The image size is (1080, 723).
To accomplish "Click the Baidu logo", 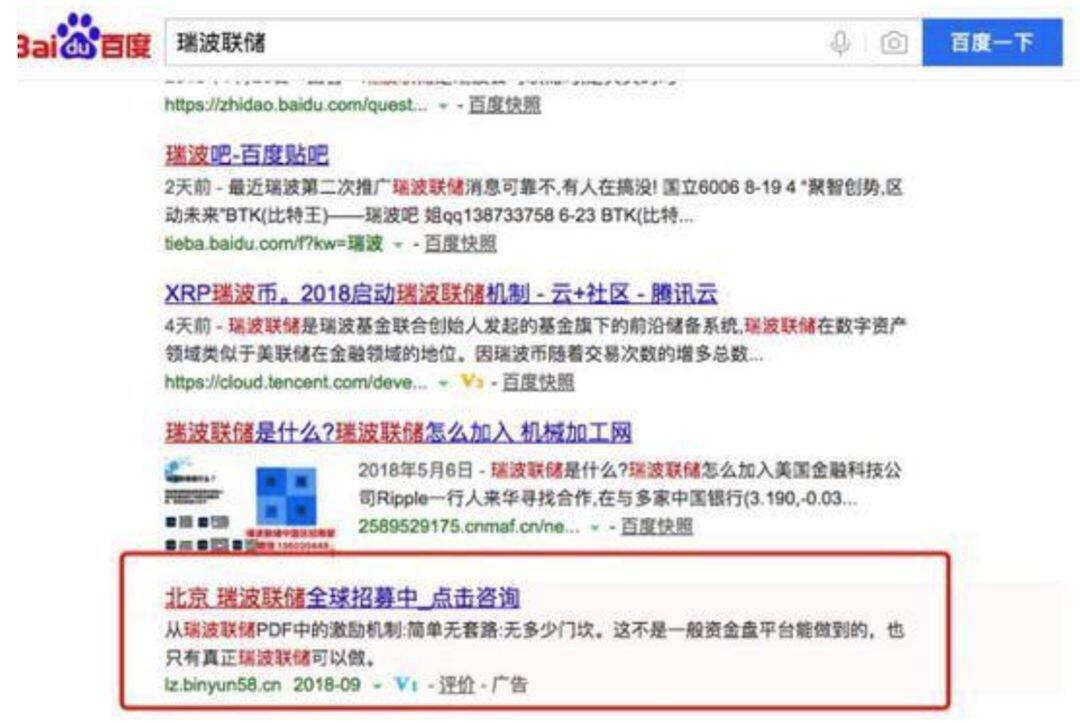I will click(x=84, y=38).
